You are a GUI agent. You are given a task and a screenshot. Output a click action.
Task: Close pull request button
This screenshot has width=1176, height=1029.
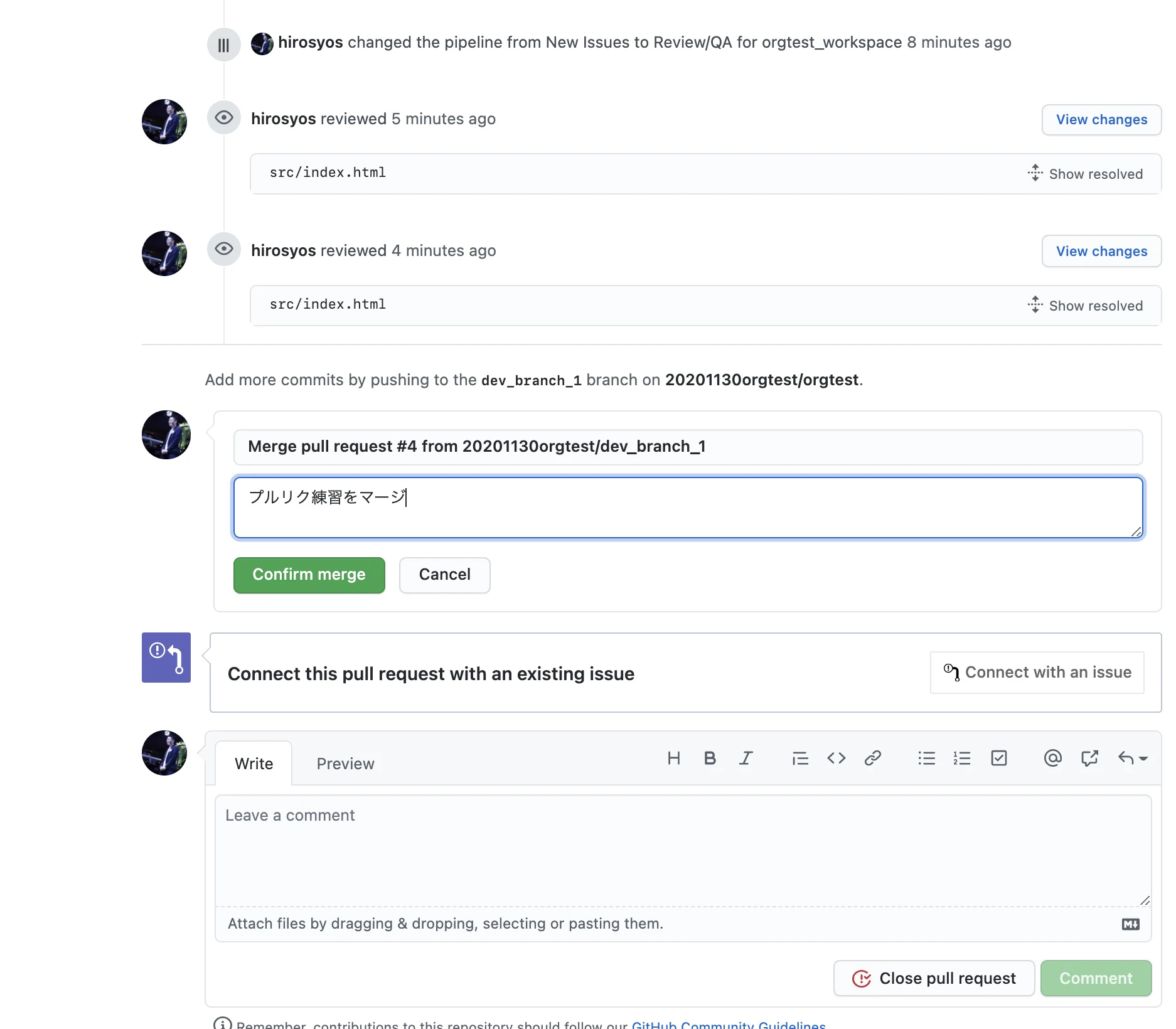pyautogui.click(x=934, y=978)
